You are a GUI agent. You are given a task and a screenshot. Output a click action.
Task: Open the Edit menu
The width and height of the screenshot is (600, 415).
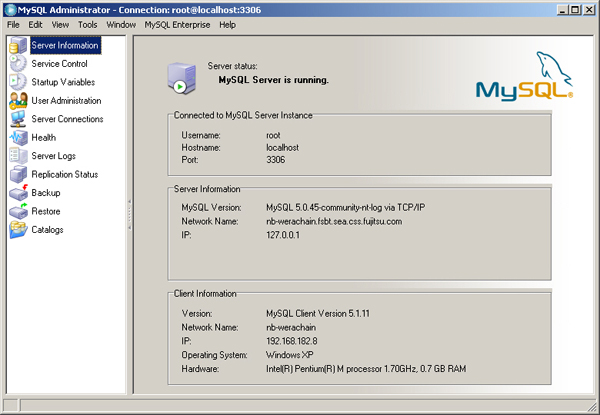[x=35, y=25]
